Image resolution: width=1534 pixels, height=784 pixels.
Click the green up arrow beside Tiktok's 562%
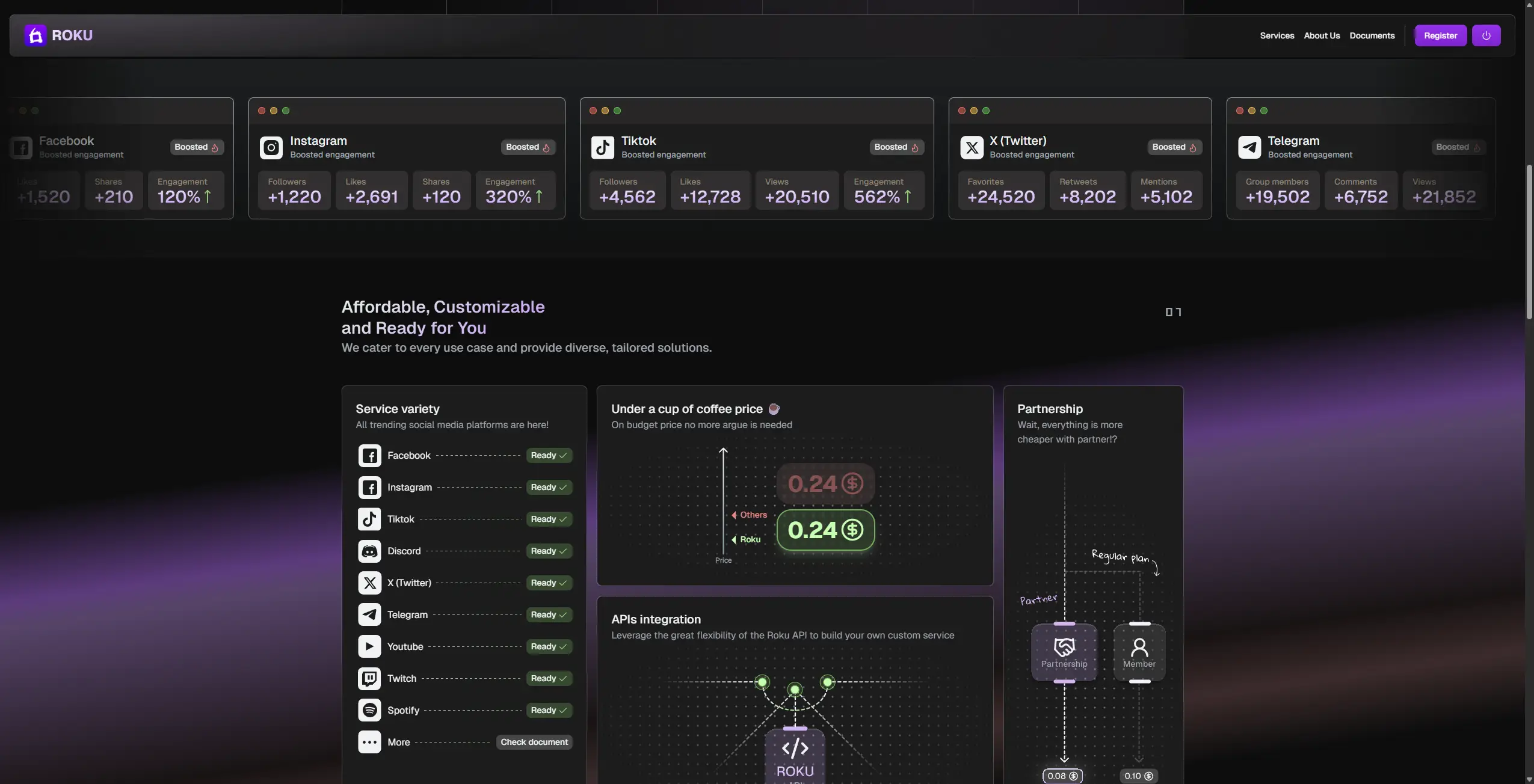tap(908, 197)
